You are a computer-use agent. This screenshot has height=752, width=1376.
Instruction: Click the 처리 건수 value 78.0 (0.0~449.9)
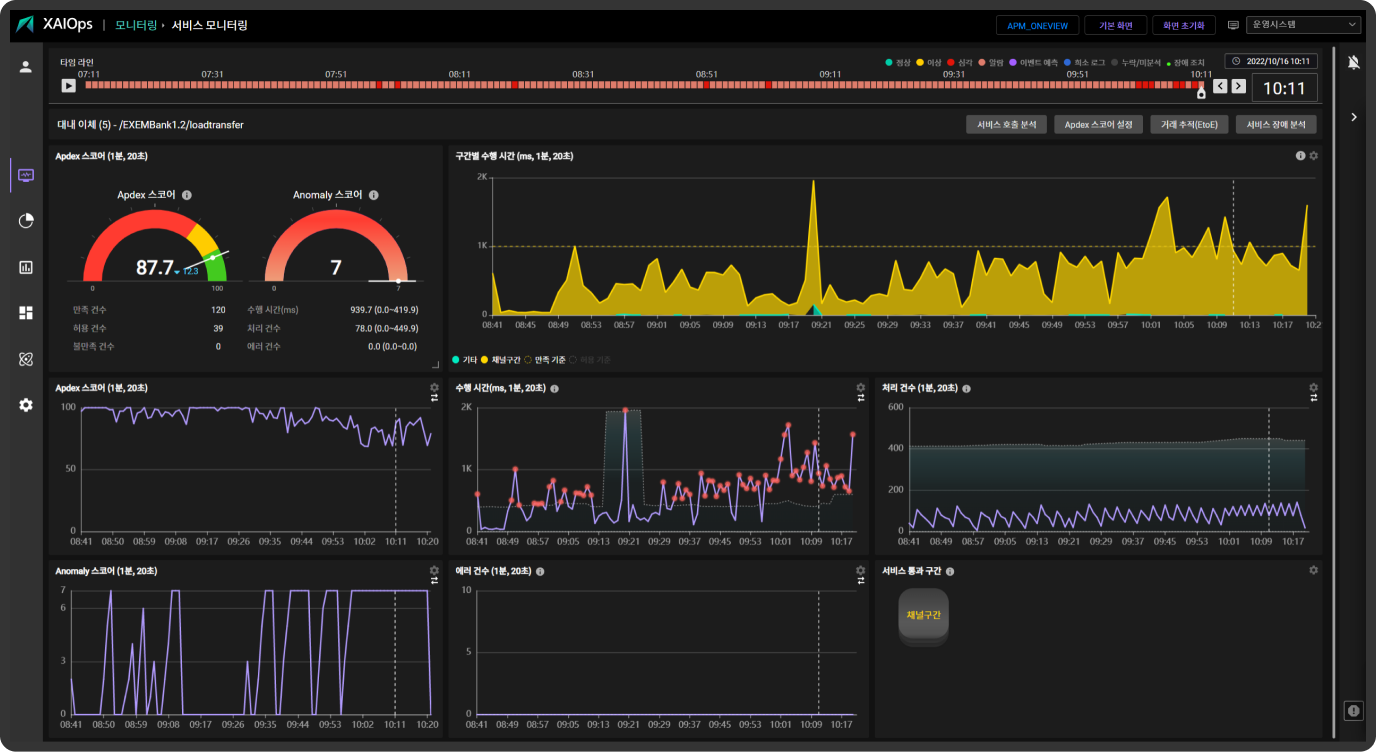point(385,328)
